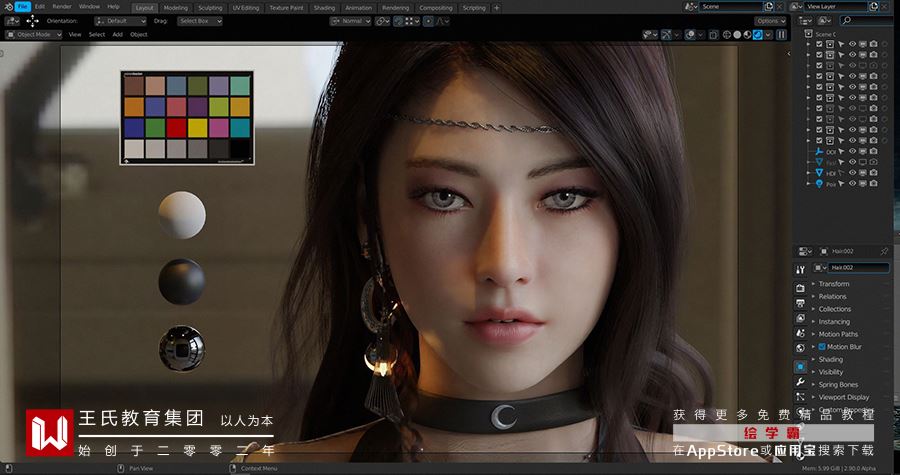
Task: Switch to solid viewport shading
Action: point(737,35)
